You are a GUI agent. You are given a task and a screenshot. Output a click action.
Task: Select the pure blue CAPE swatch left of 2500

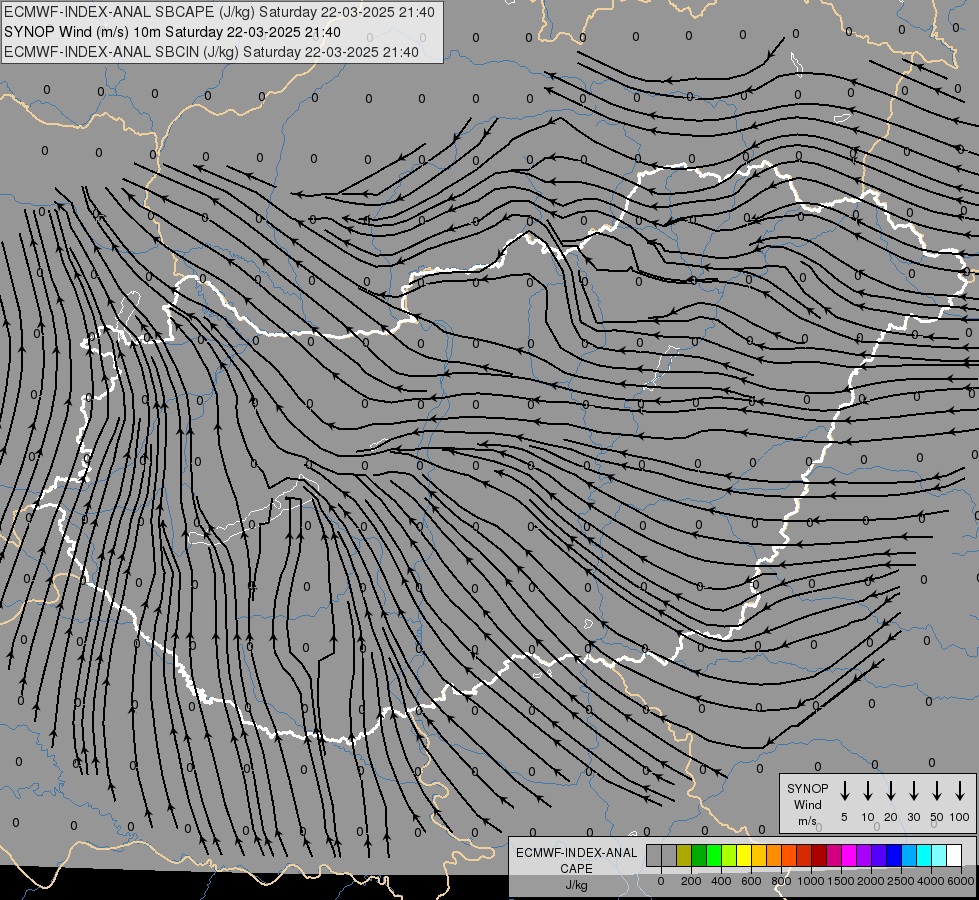(893, 856)
